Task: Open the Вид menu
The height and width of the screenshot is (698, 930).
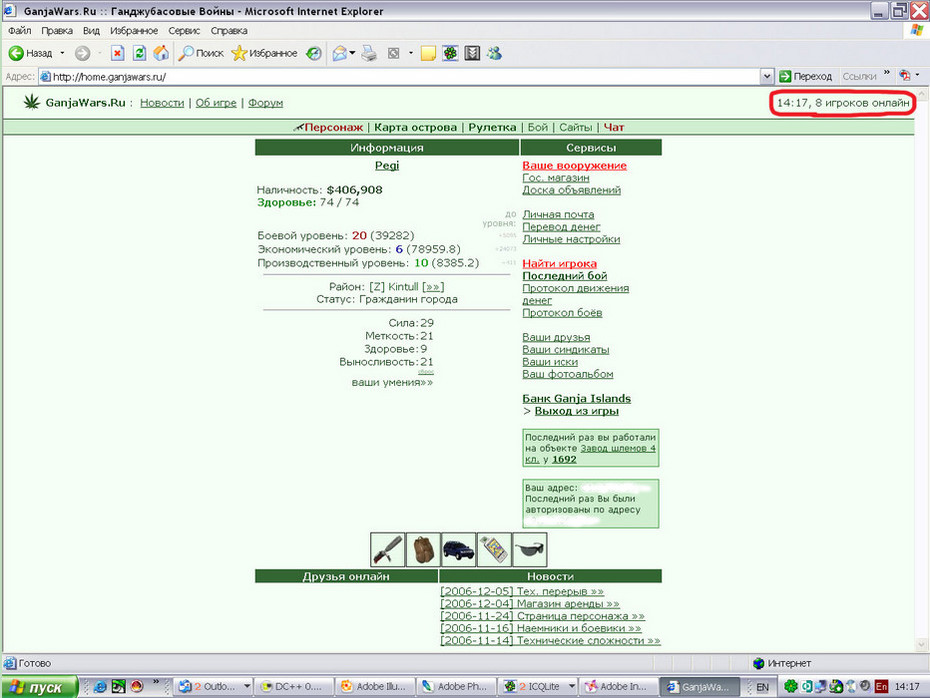Action: 91,31
